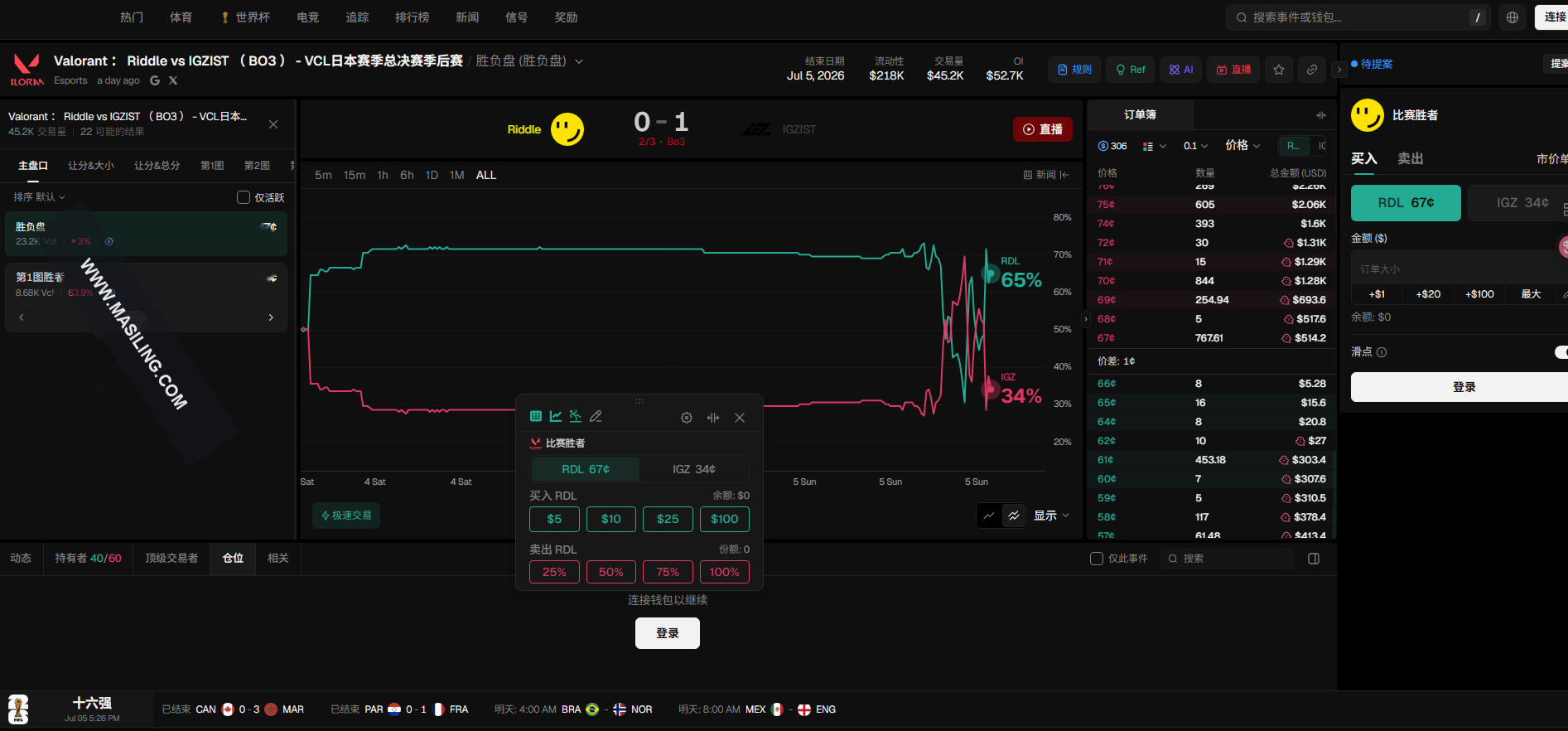This screenshot has height=731, width=1568.
Task: Open the 显示 dropdown below chart
Action: (1051, 516)
